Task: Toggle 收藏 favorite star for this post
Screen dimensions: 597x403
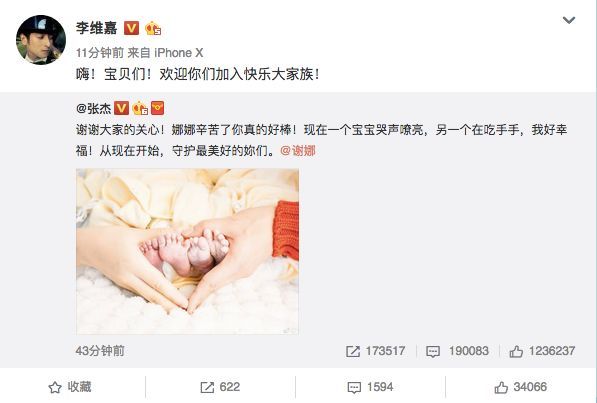Action: click(70, 387)
